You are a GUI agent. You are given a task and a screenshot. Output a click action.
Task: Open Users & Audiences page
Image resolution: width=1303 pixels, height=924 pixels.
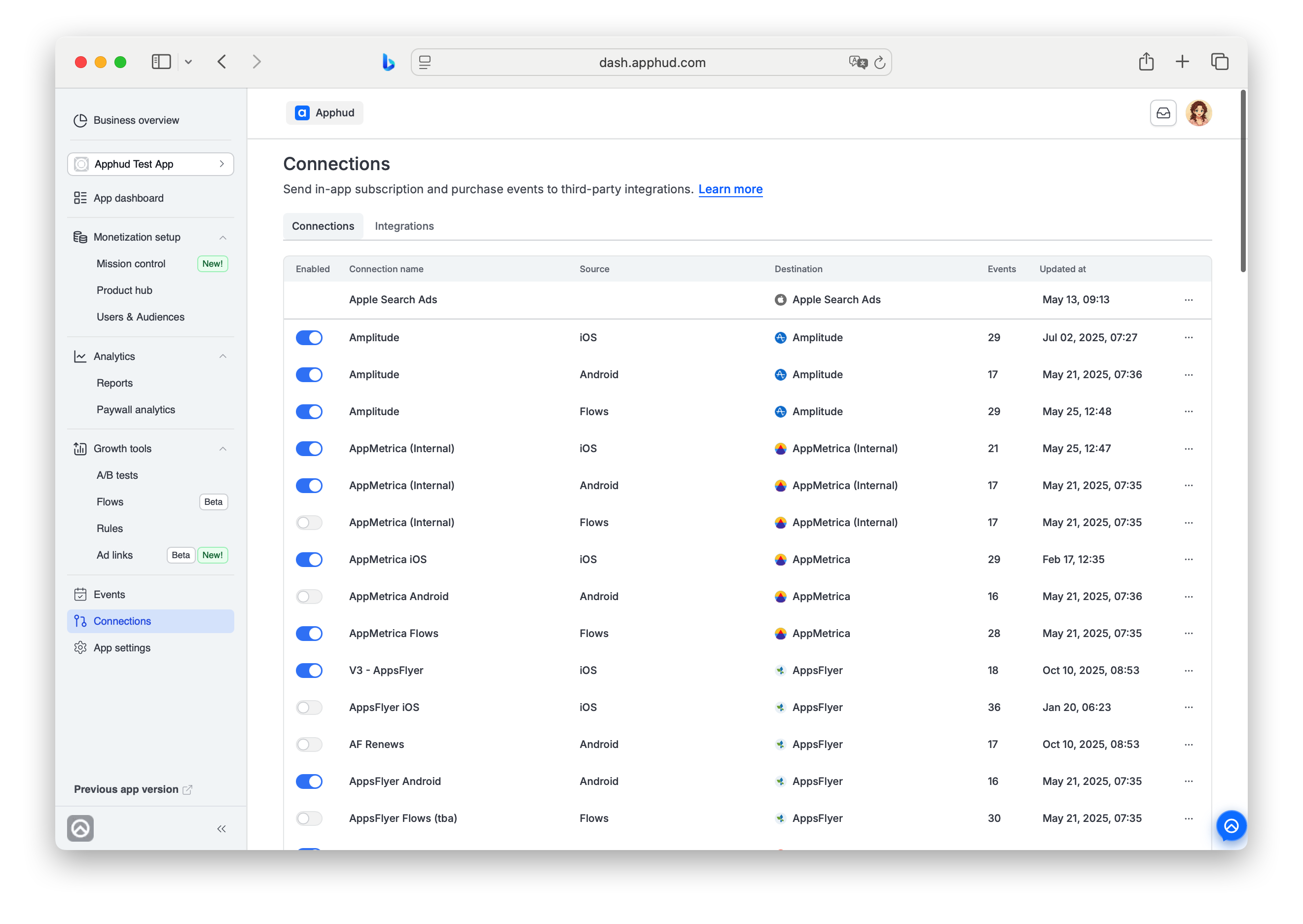(x=140, y=317)
